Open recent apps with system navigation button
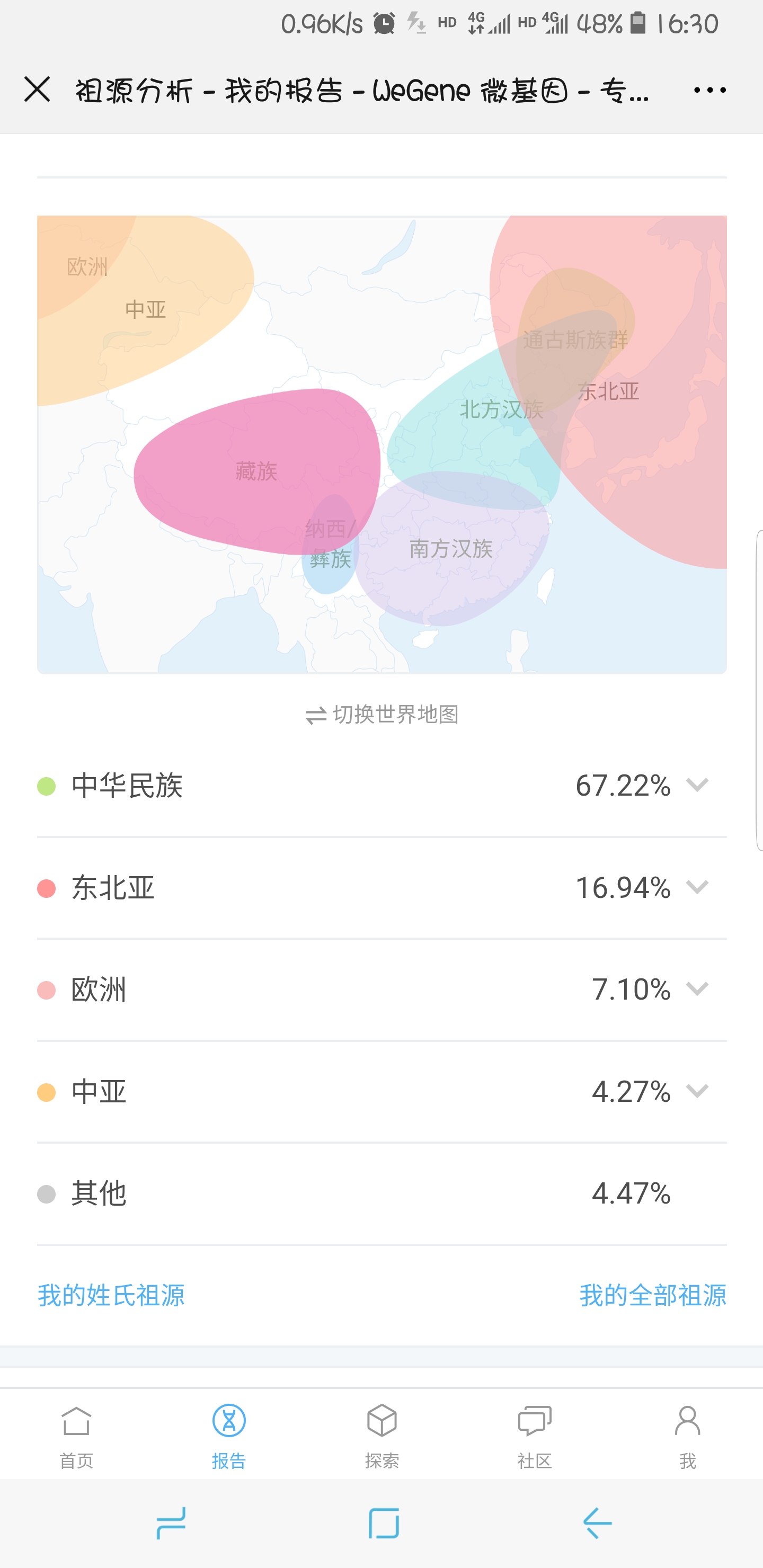 click(171, 1523)
